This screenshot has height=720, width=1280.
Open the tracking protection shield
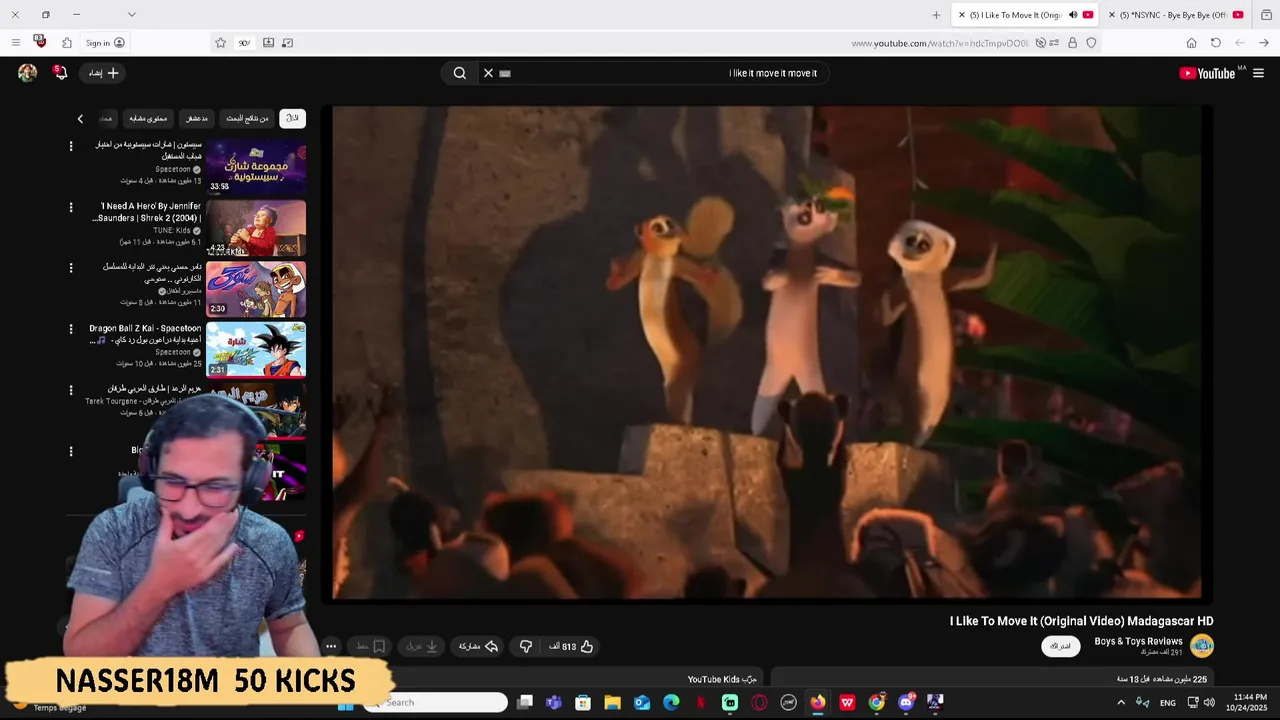1091,43
